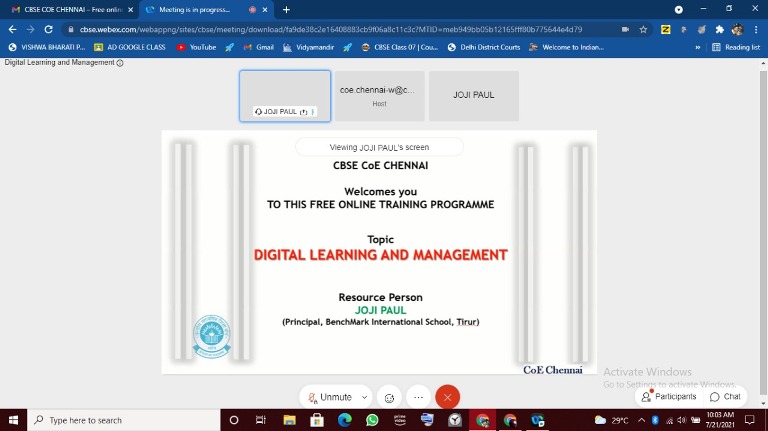Open the Extensions puzzle icon
Viewport: 768px width, 431px height.
pyautogui.click(x=719, y=29)
